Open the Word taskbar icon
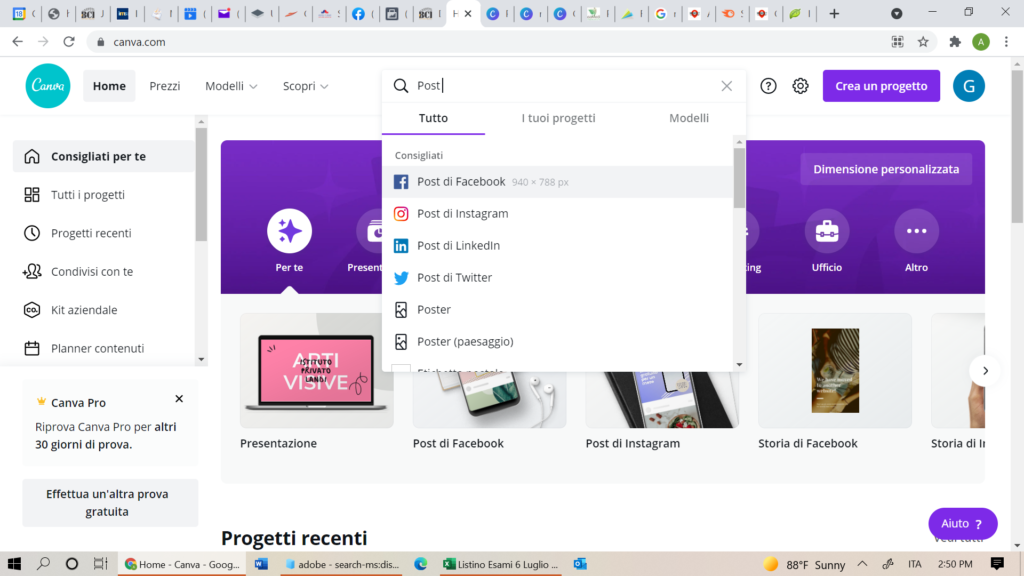 (261, 564)
